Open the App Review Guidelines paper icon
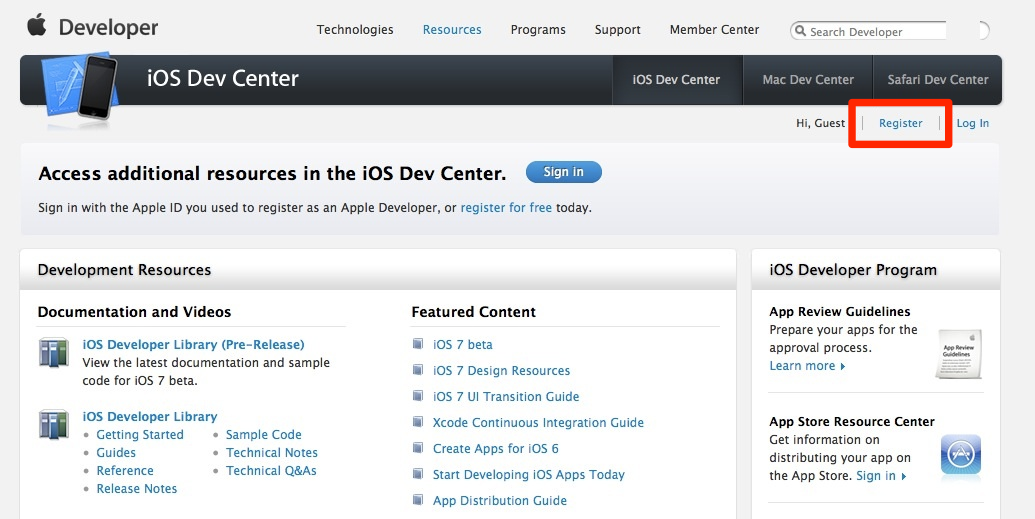 click(959, 353)
